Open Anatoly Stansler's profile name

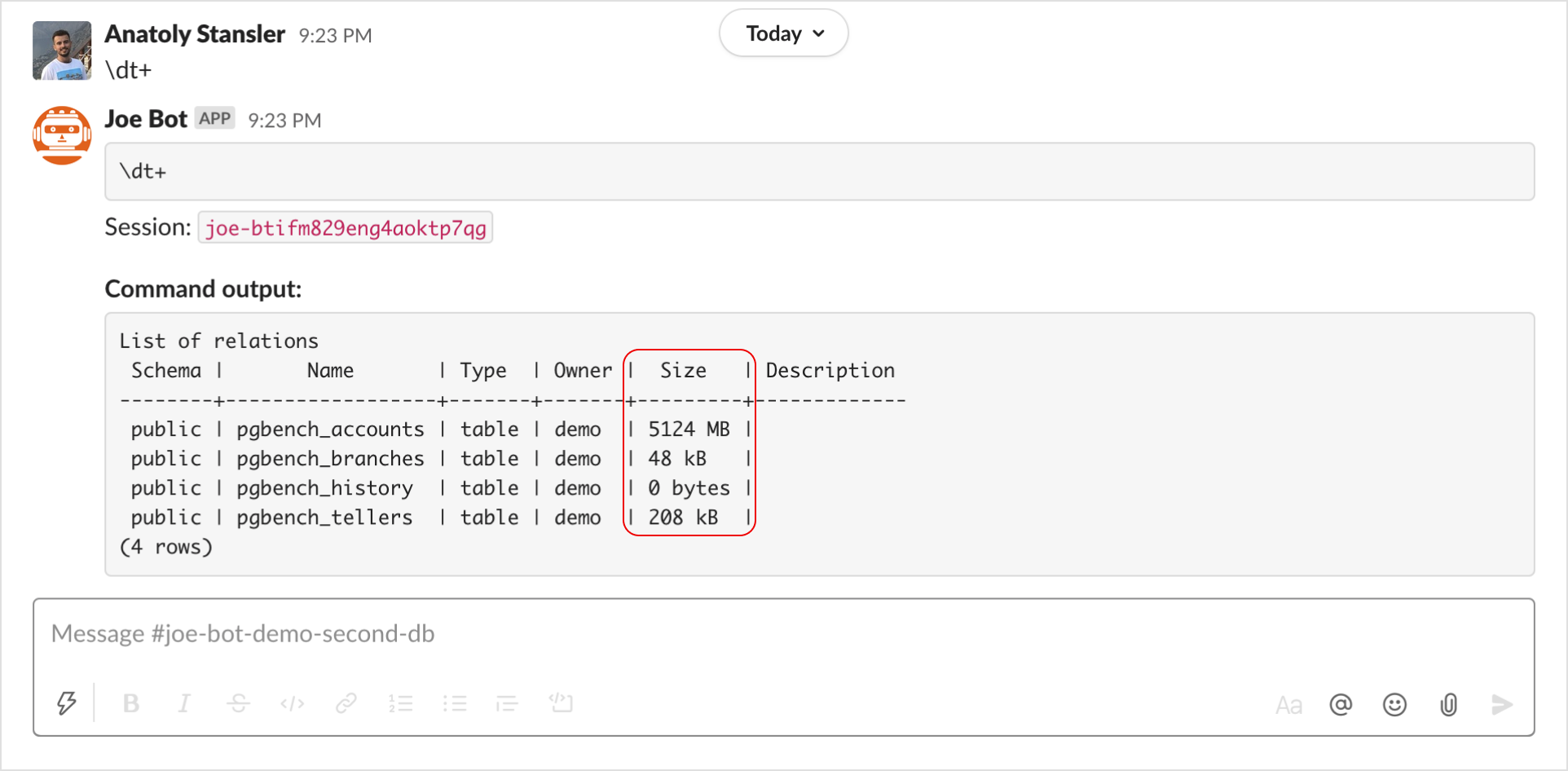click(194, 34)
